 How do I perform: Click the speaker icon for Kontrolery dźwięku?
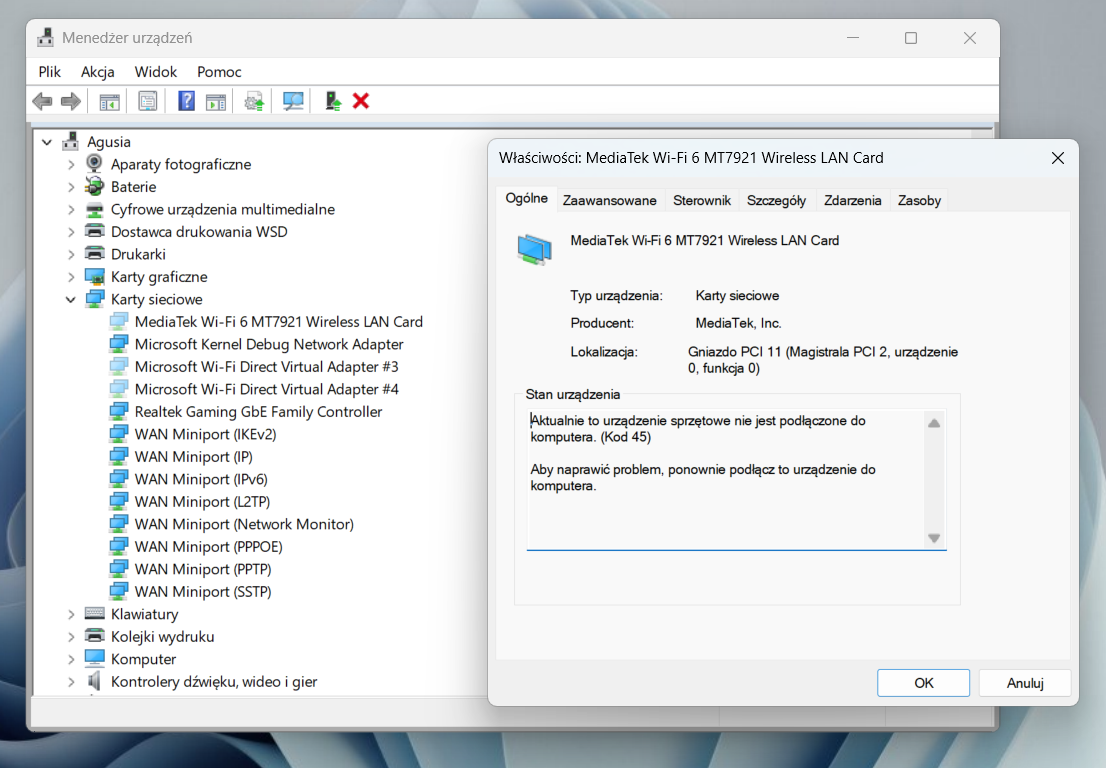click(95, 681)
